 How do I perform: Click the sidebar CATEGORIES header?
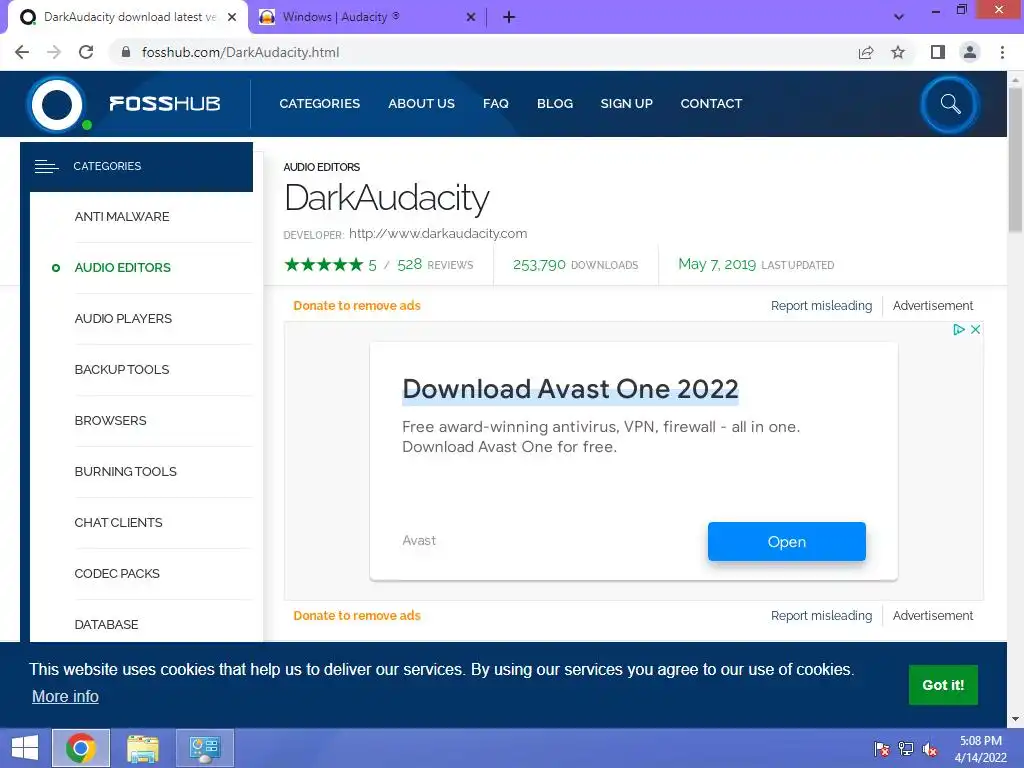tap(136, 167)
